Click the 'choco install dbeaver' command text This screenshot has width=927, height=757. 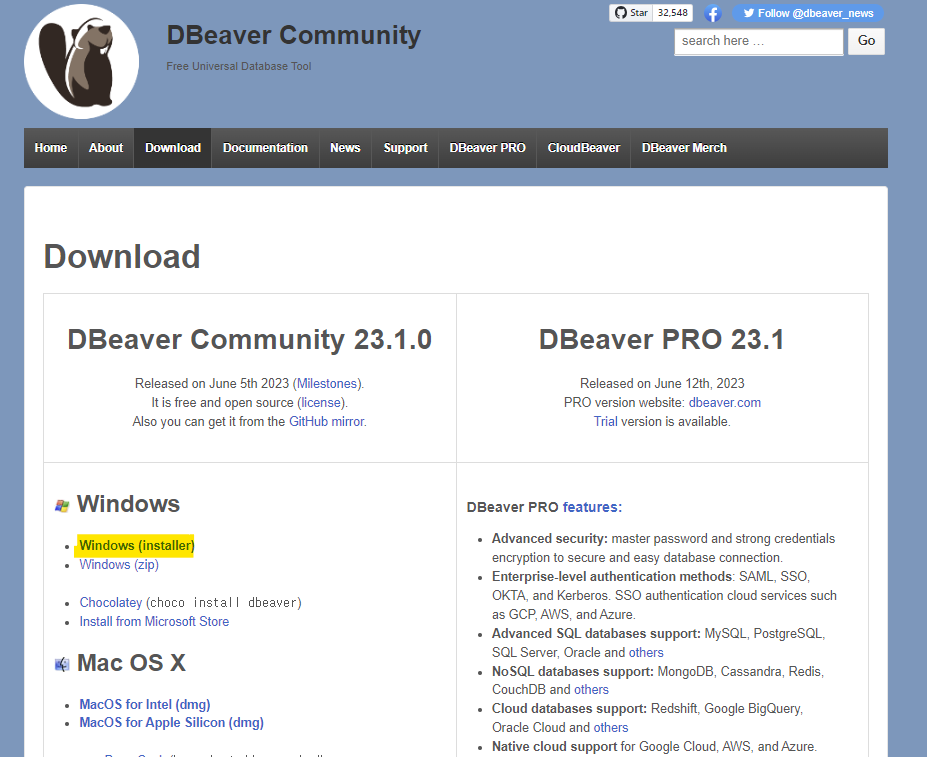pyautogui.click(x=224, y=603)
